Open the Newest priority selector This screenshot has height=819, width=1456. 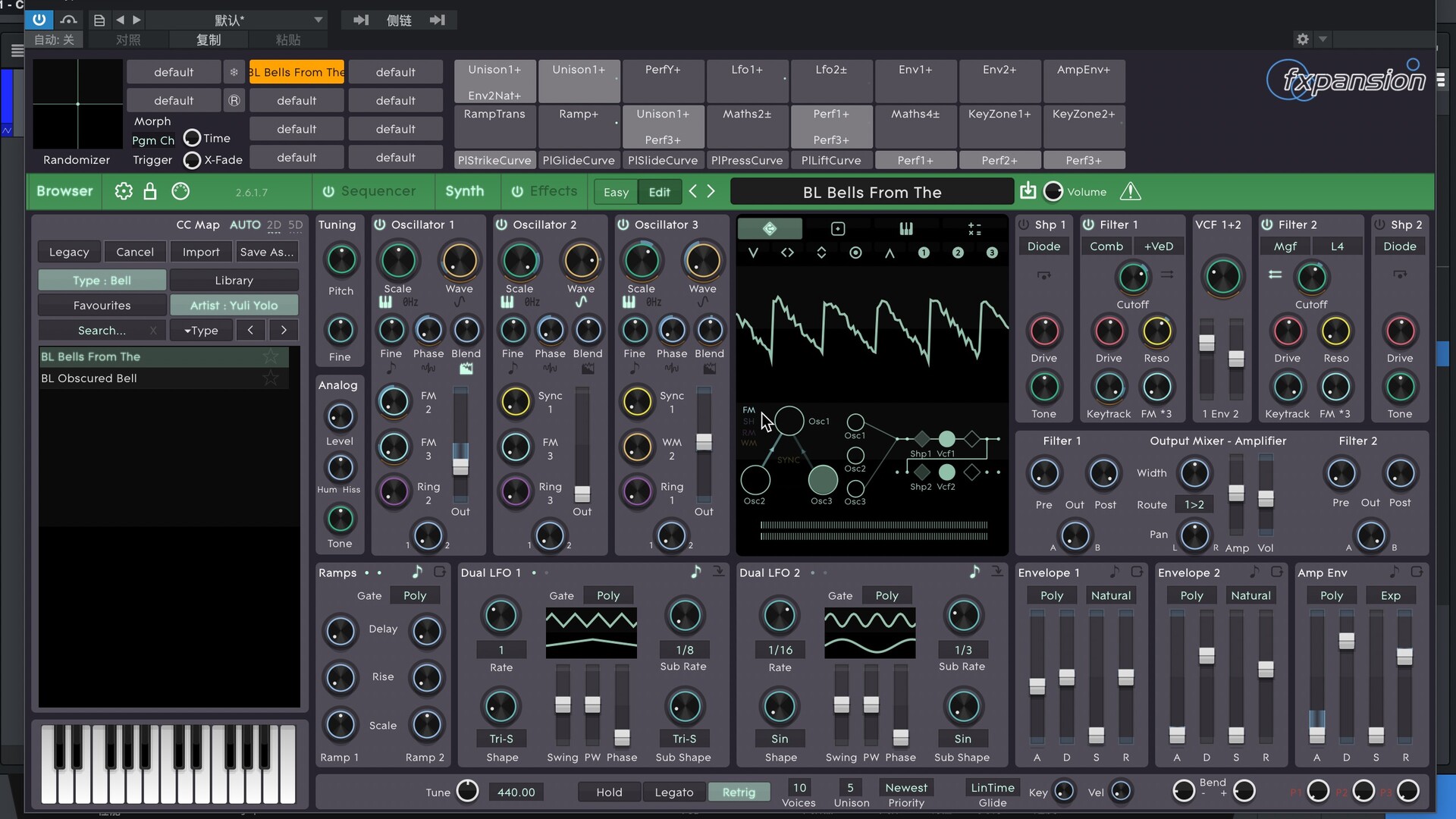coord(906,788)
